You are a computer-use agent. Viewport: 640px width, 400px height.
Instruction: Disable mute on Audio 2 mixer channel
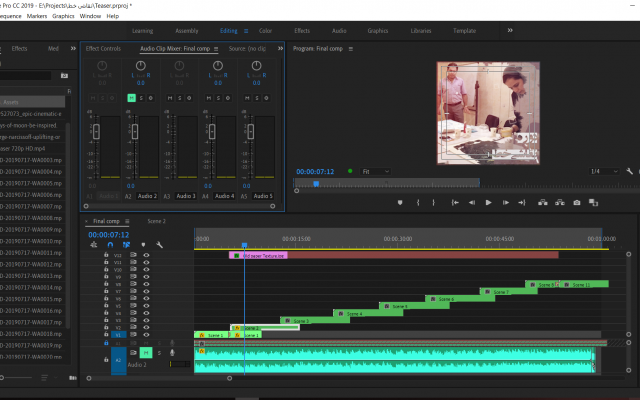(x=131, y=98)
